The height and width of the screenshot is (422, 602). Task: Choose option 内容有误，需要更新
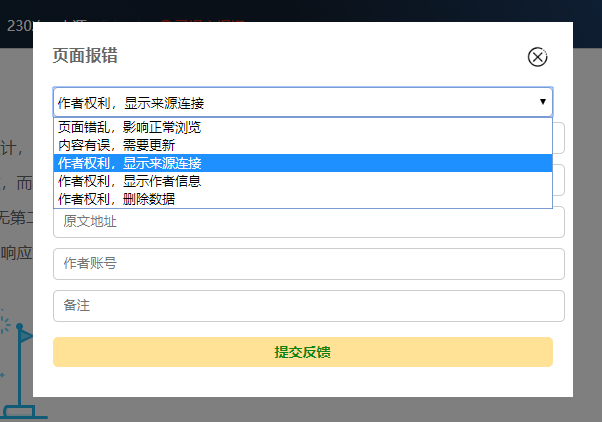tap(117, 145)
